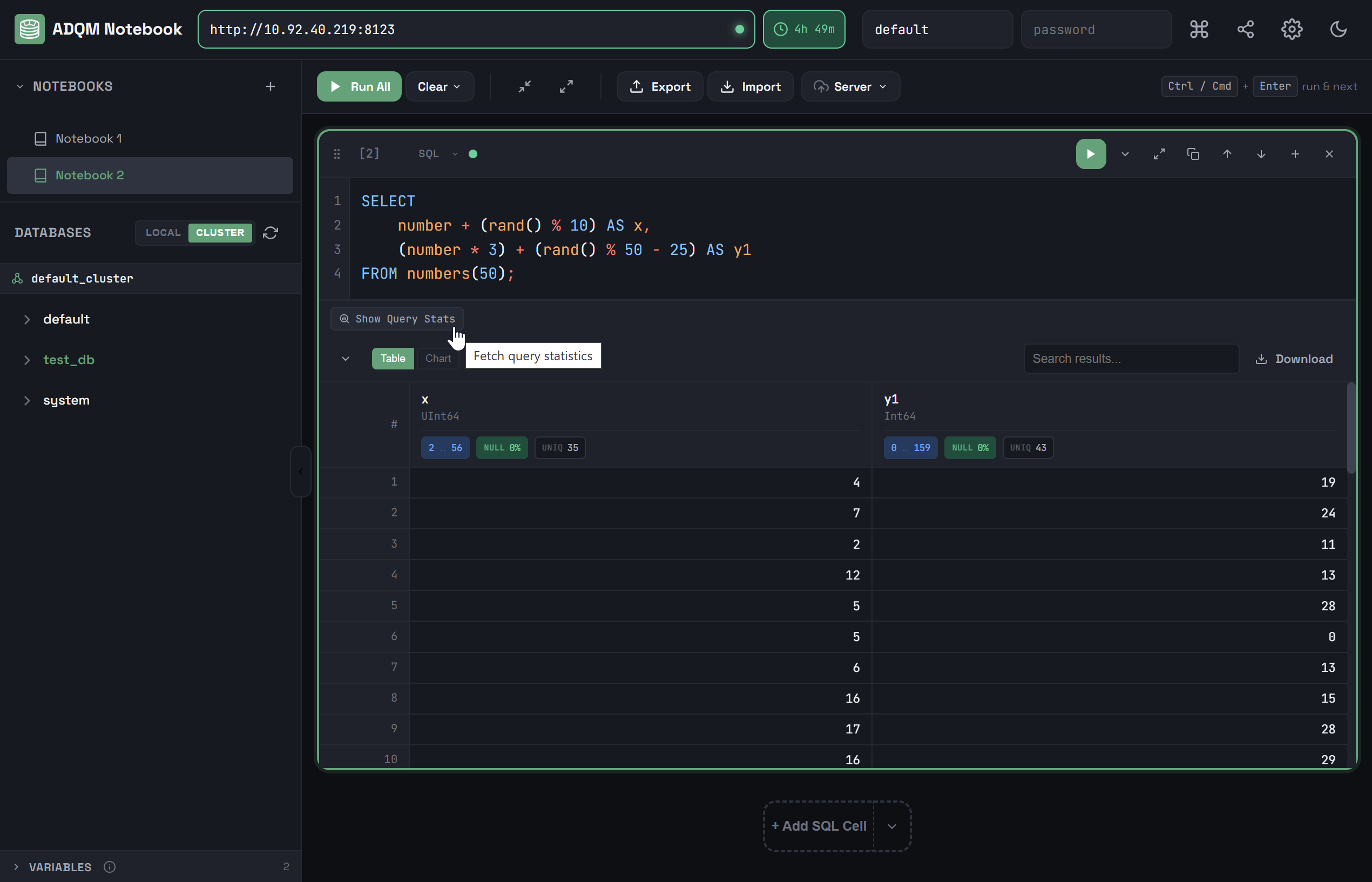Duplicate the current cell

(1193, 153)
